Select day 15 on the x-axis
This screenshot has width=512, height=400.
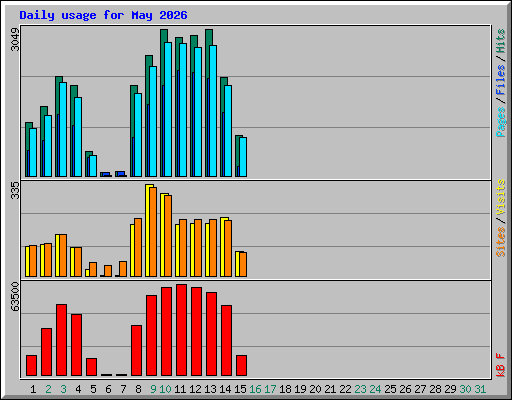pyautogui.click(x=240, y=389)
